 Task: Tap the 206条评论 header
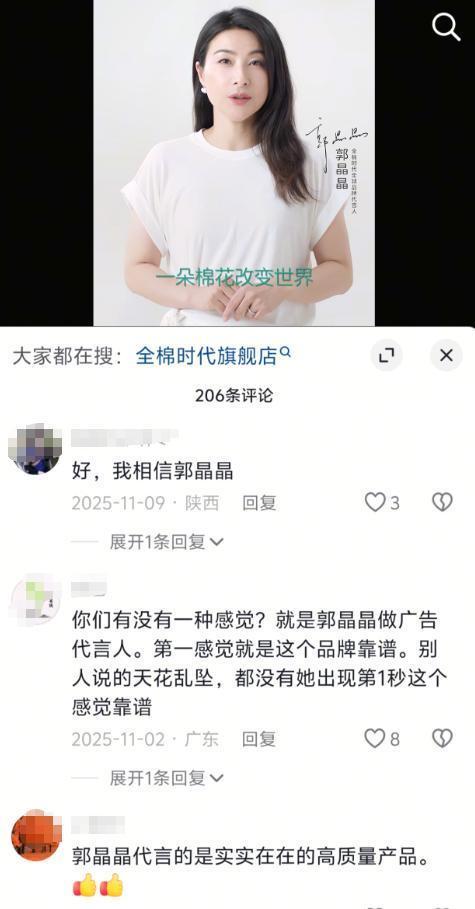tap(234, 396)
